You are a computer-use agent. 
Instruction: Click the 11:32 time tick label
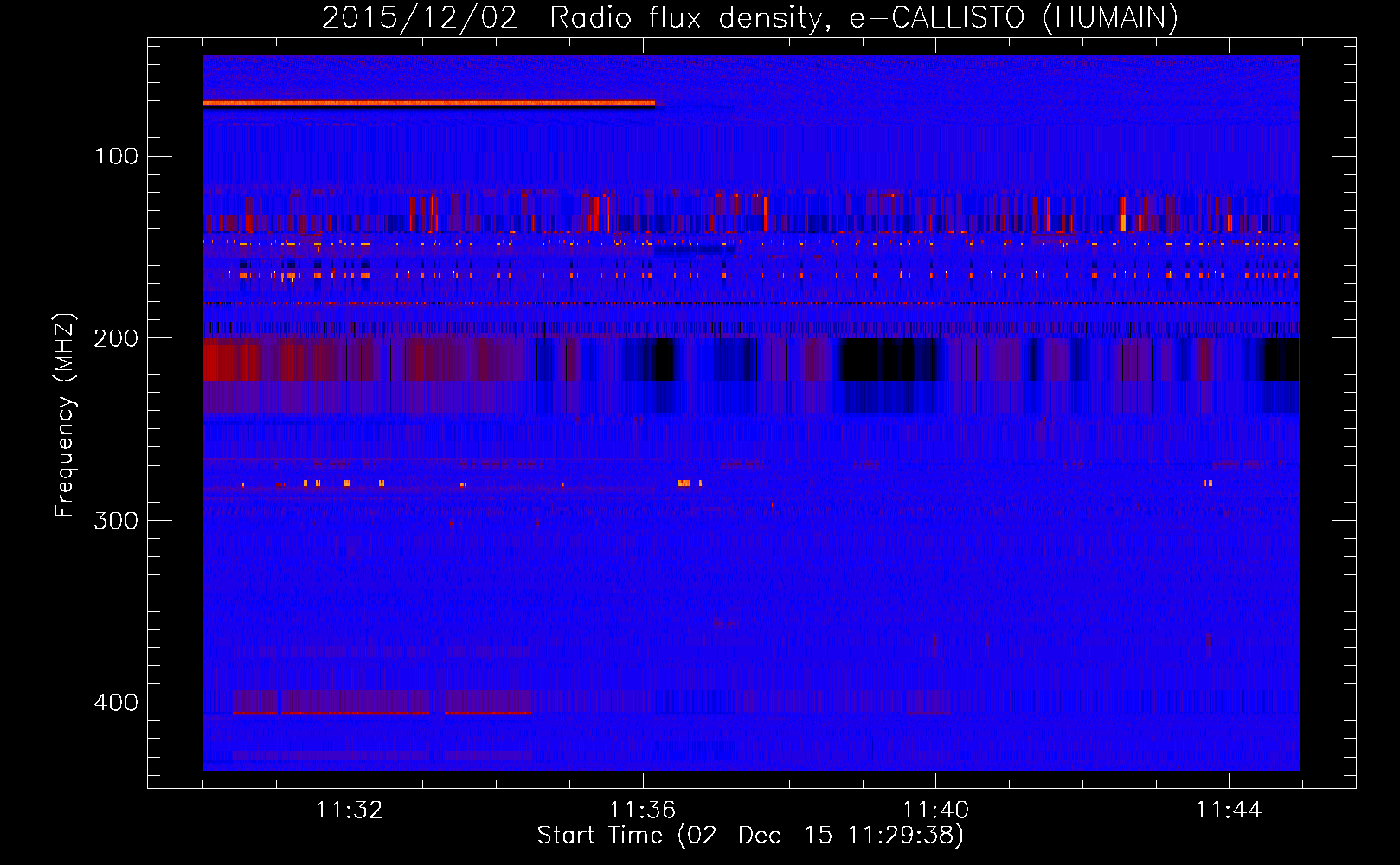click(350, 811)
